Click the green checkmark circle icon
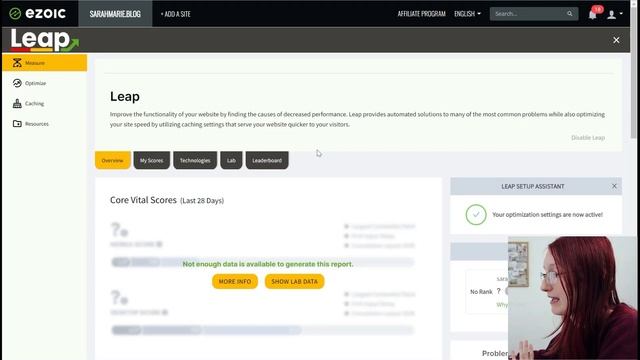 (476, 215)
